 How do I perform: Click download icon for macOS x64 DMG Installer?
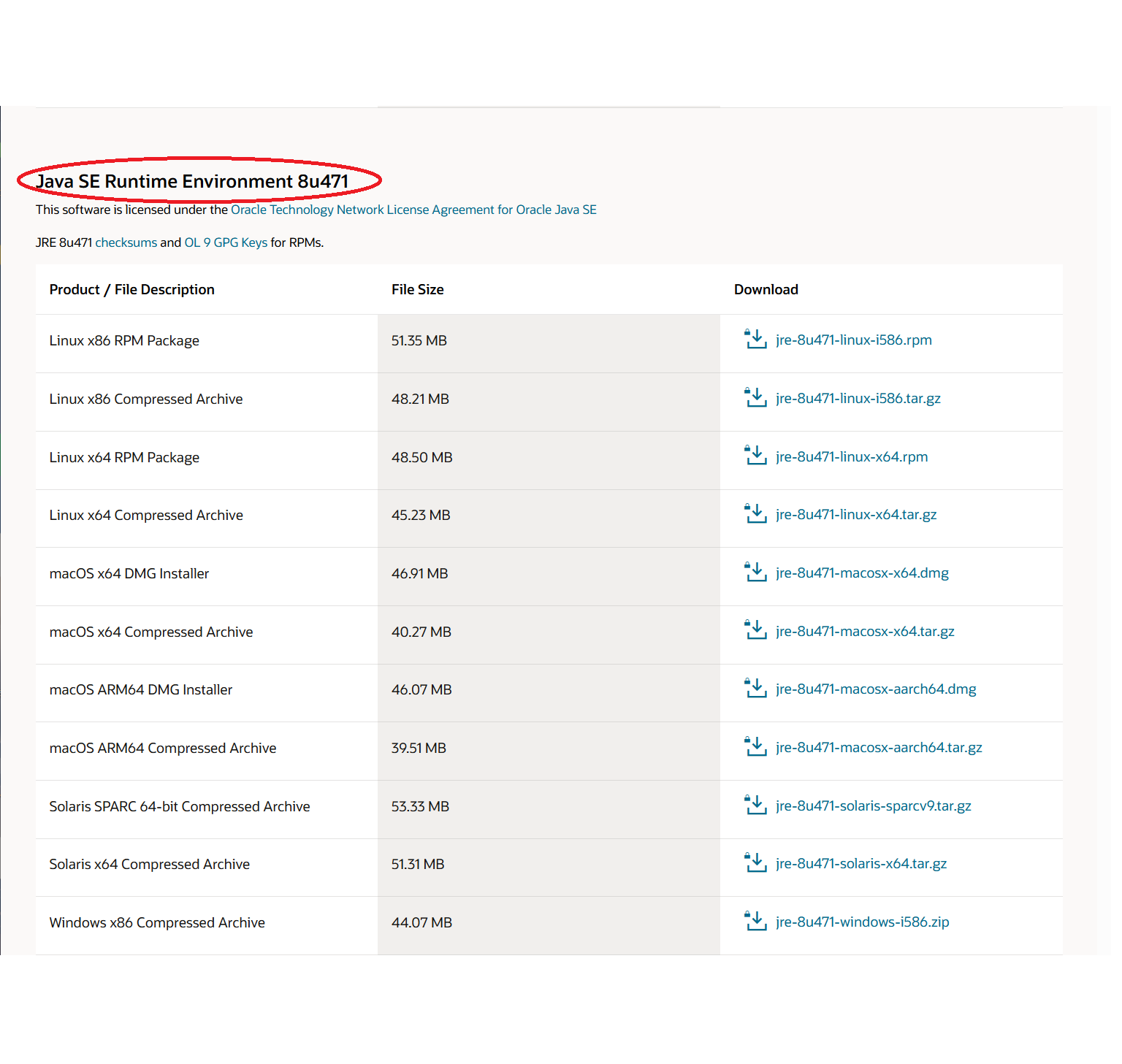(755, 573)
